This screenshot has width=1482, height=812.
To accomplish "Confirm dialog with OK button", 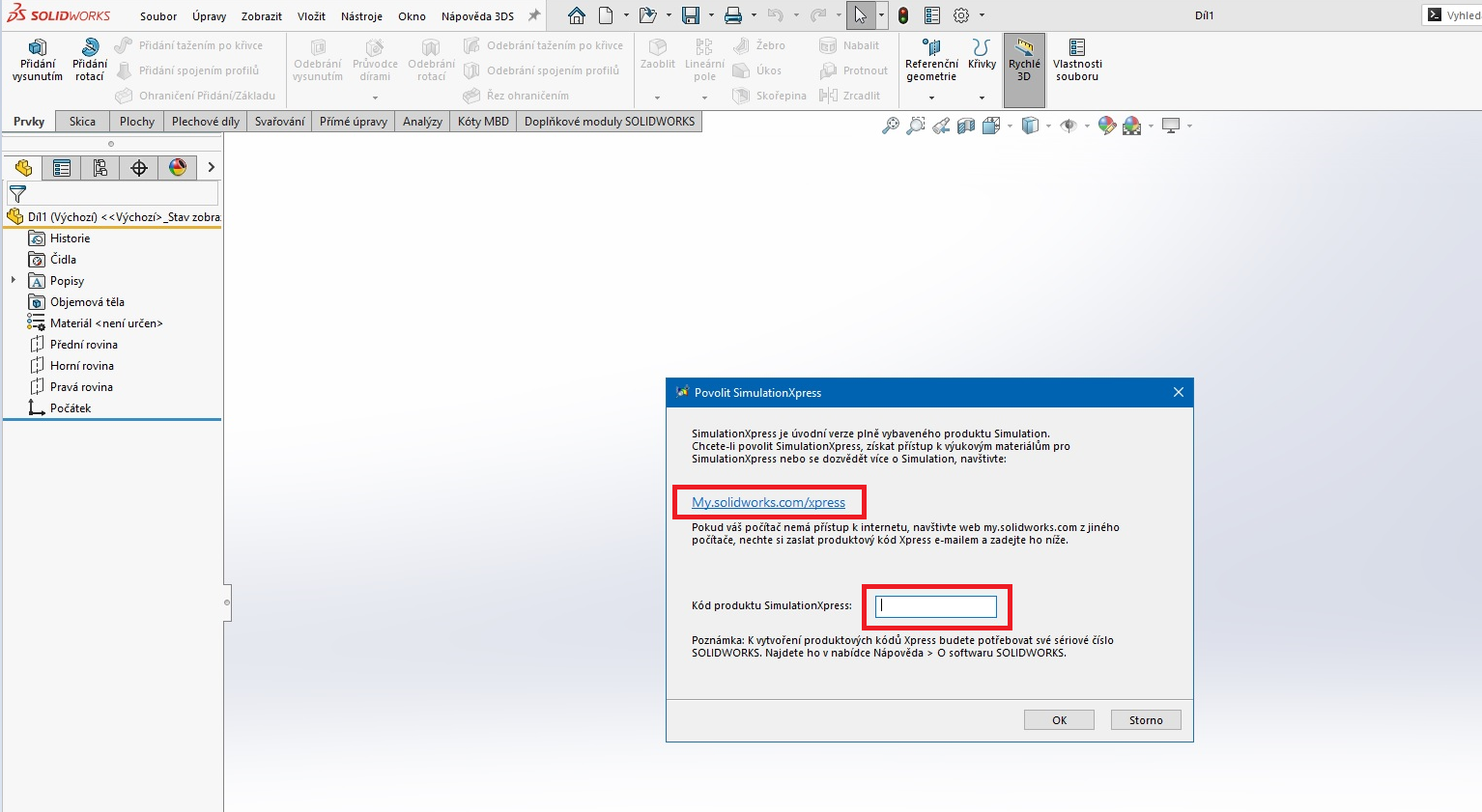I will tap(1059, 720).
